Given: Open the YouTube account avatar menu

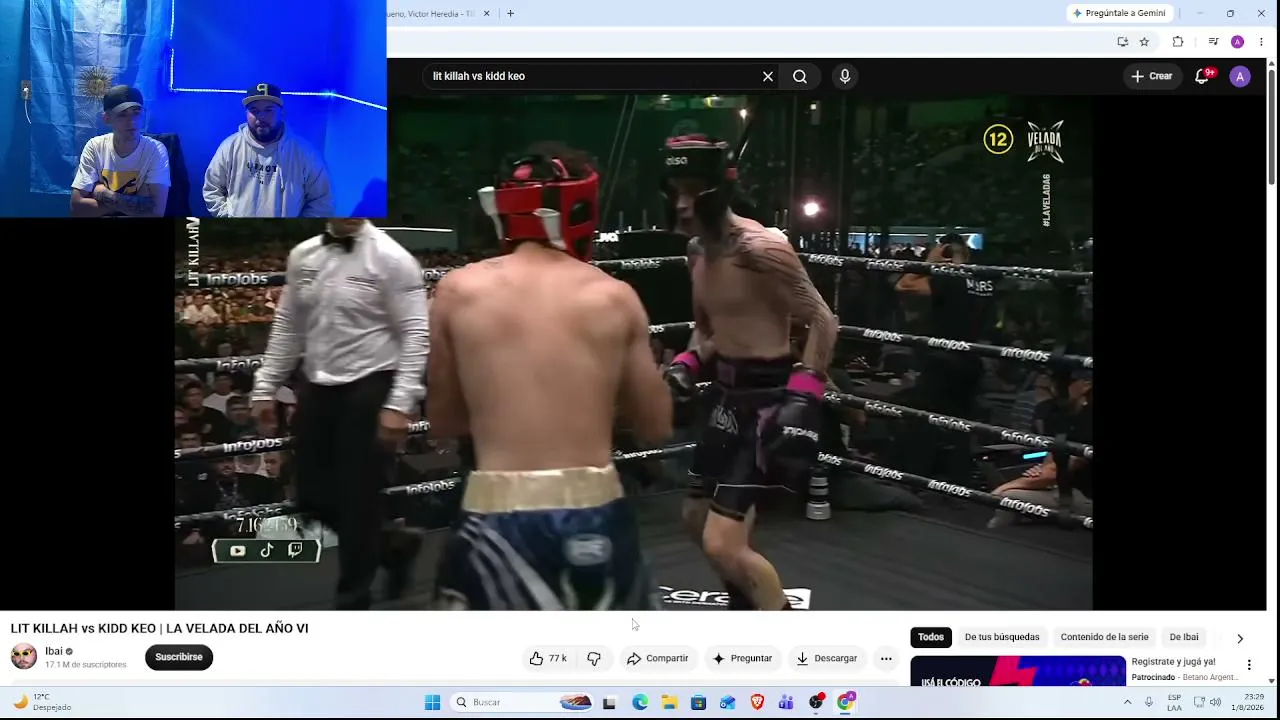Looking at the screenshot, I should click(1240, 76).
